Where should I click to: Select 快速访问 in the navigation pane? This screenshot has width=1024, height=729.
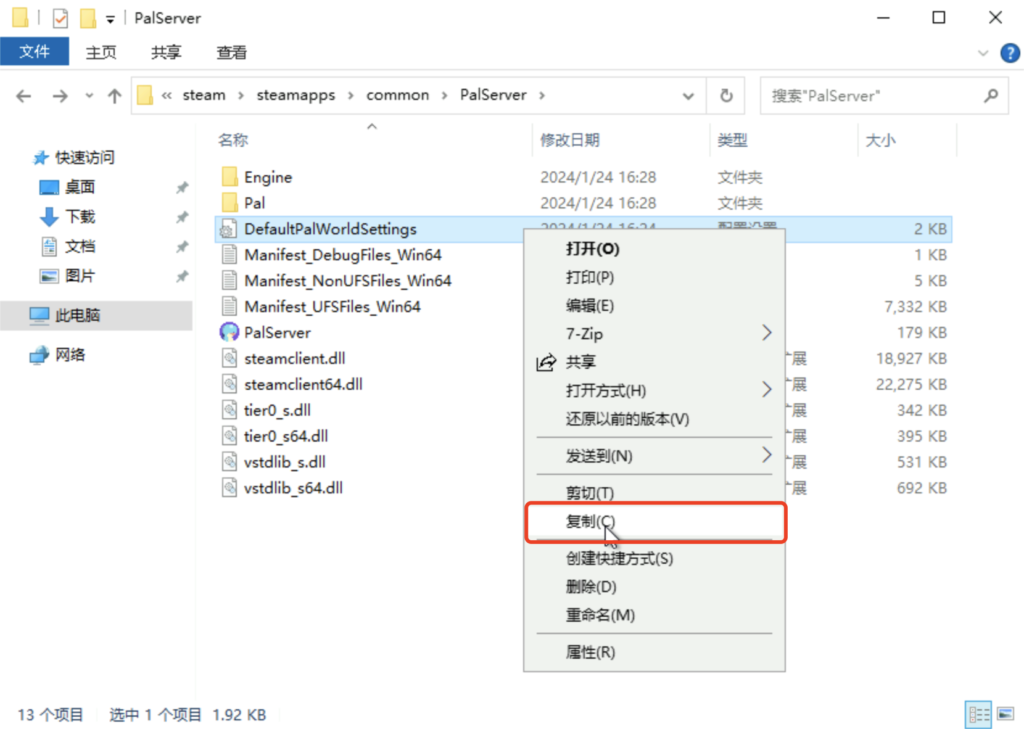84,157
